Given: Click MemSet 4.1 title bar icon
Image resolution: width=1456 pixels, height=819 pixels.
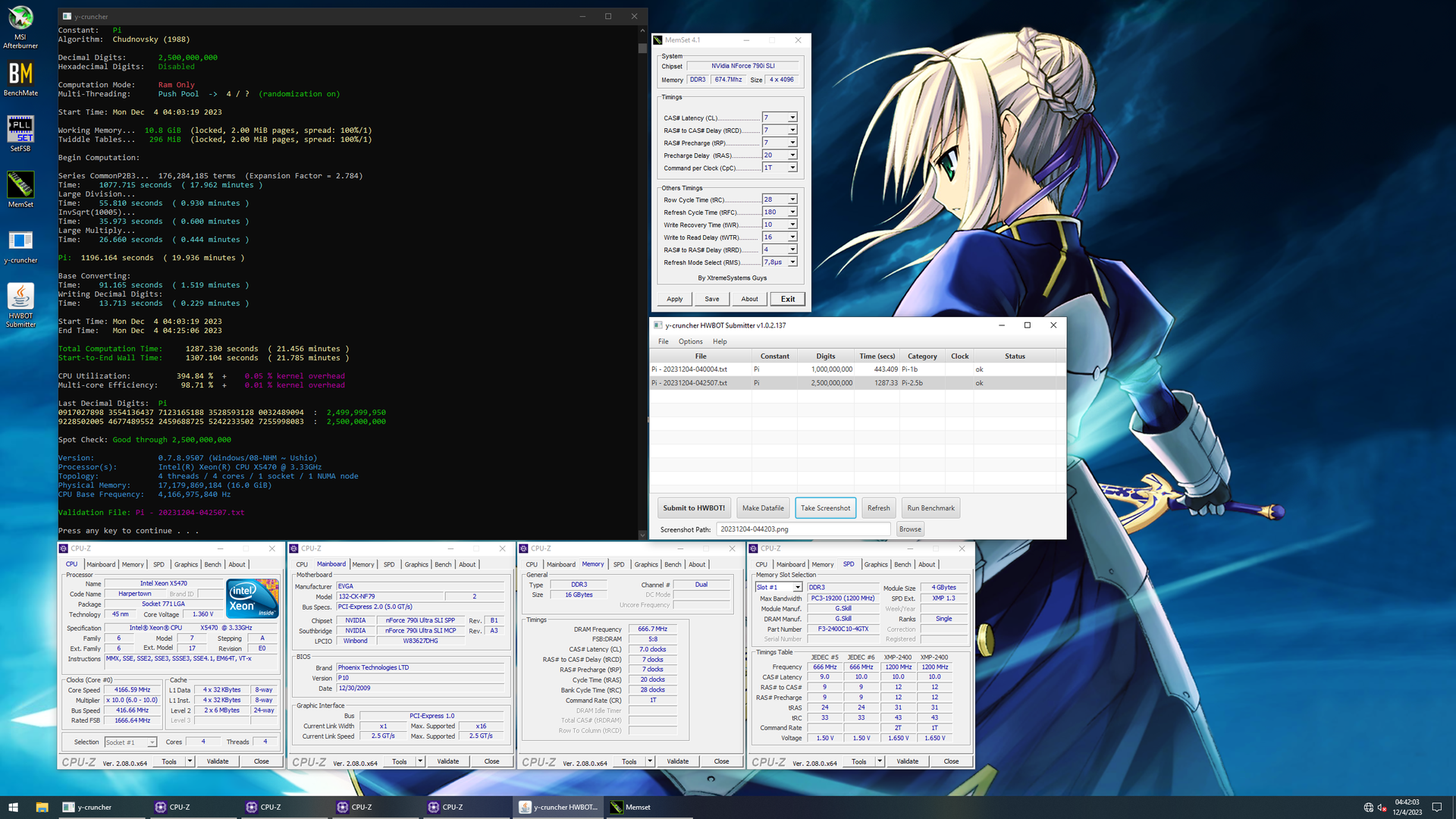Looking at the screenshot, I should pos(659,39).
